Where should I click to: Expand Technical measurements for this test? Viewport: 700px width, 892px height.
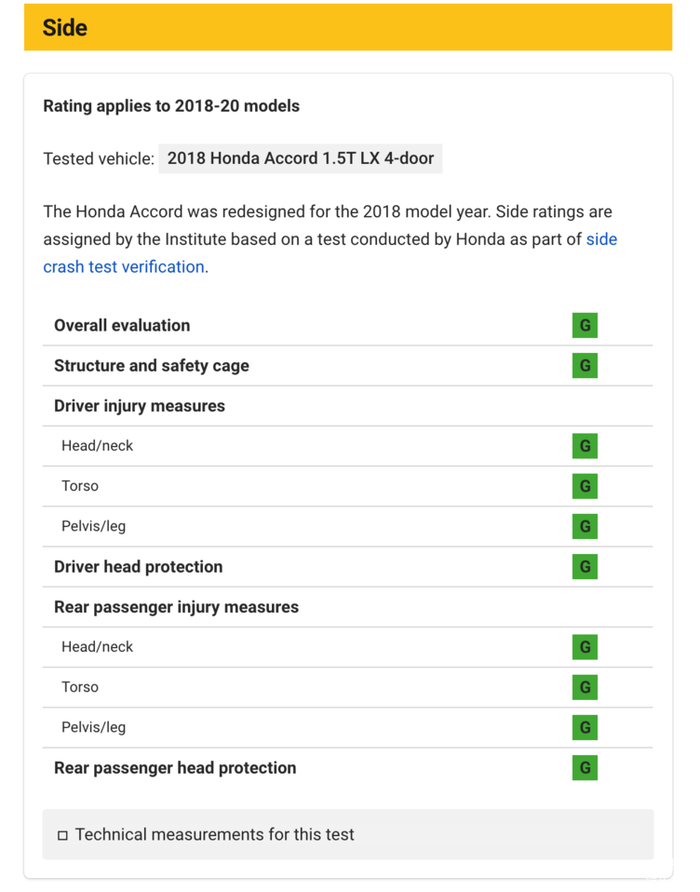(214, 835)
